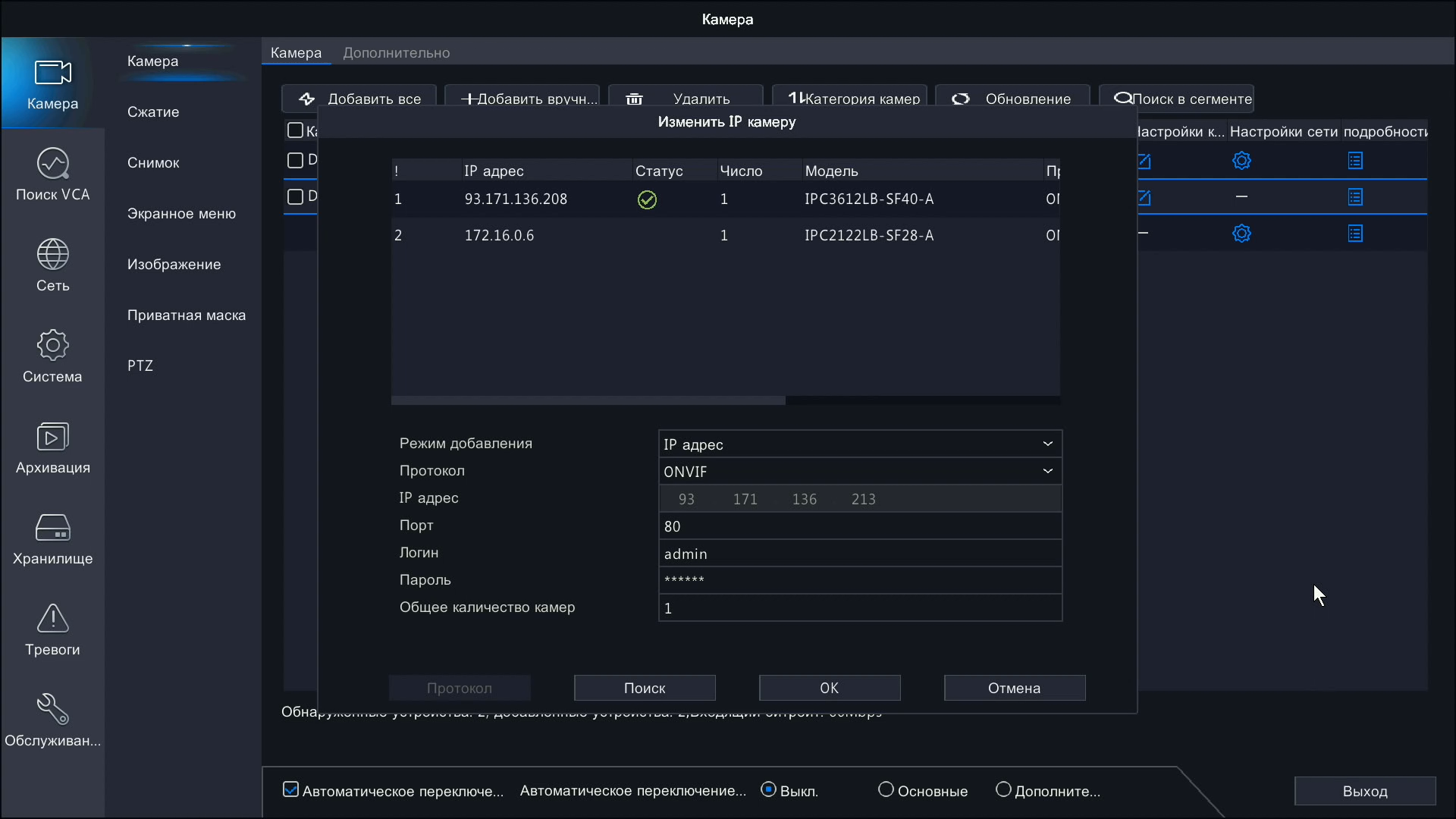The height and width of the screenshot is (819, 1456).
Task: Open the Обслуживание maintenance section
Action: tap(52, 720)
